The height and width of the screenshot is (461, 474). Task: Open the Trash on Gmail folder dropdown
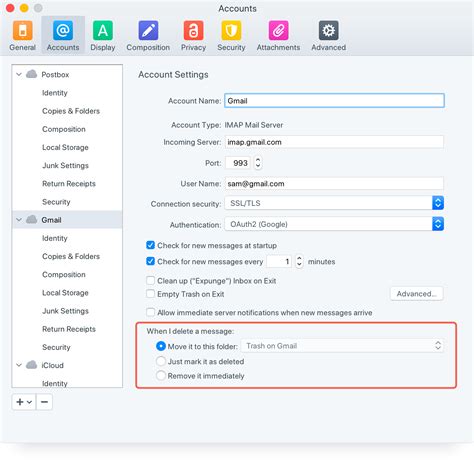point(342,346)
